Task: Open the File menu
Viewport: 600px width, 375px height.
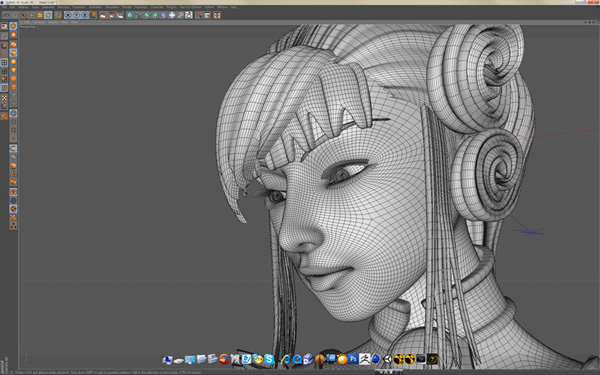Action: (x=4, y=7)
